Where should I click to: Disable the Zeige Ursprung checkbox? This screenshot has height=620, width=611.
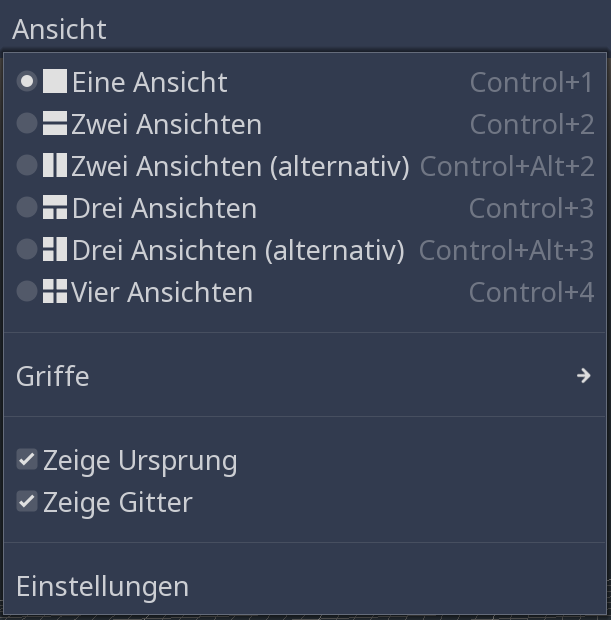[x=27, y=459]
